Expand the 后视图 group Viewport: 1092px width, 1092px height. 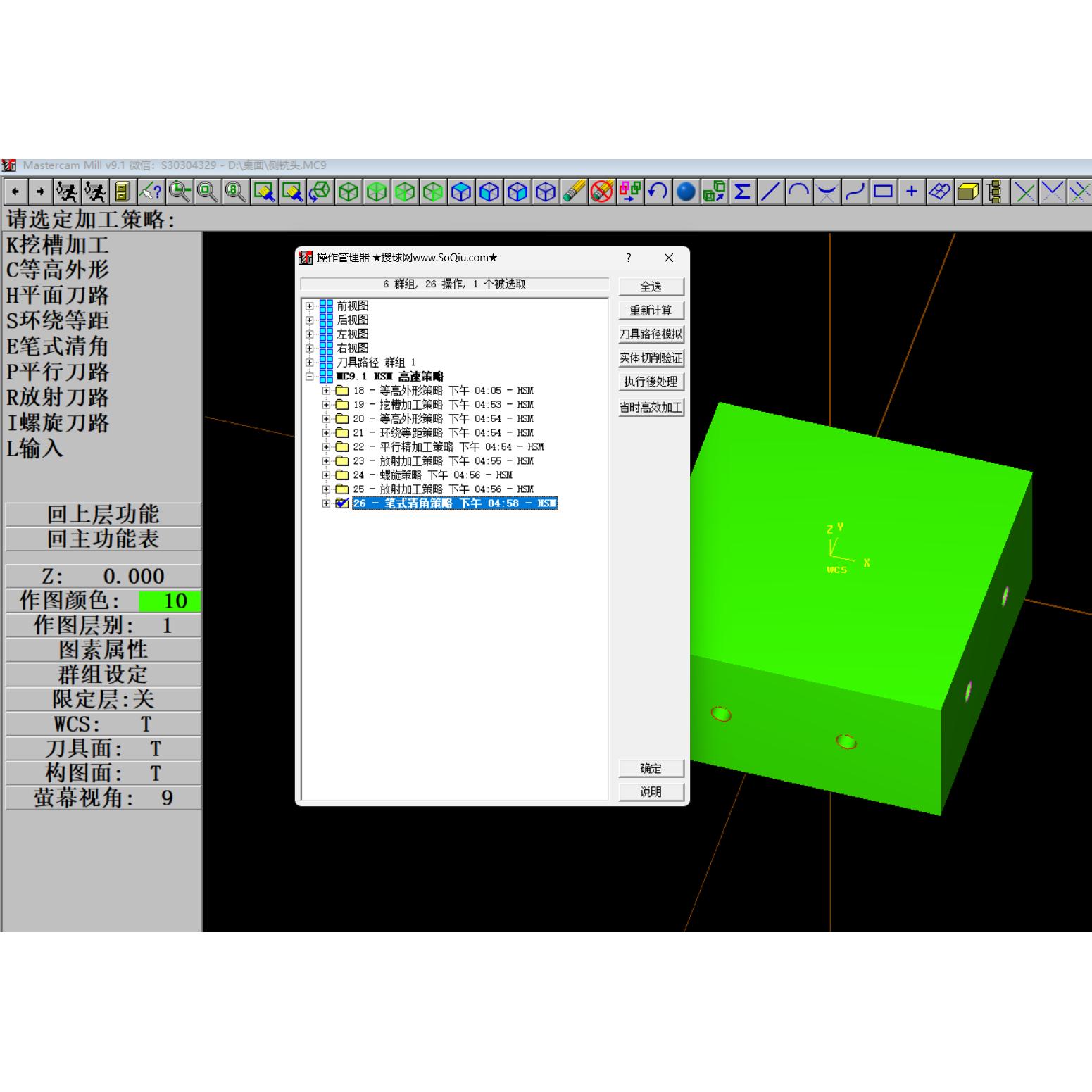tap(309, 320)
